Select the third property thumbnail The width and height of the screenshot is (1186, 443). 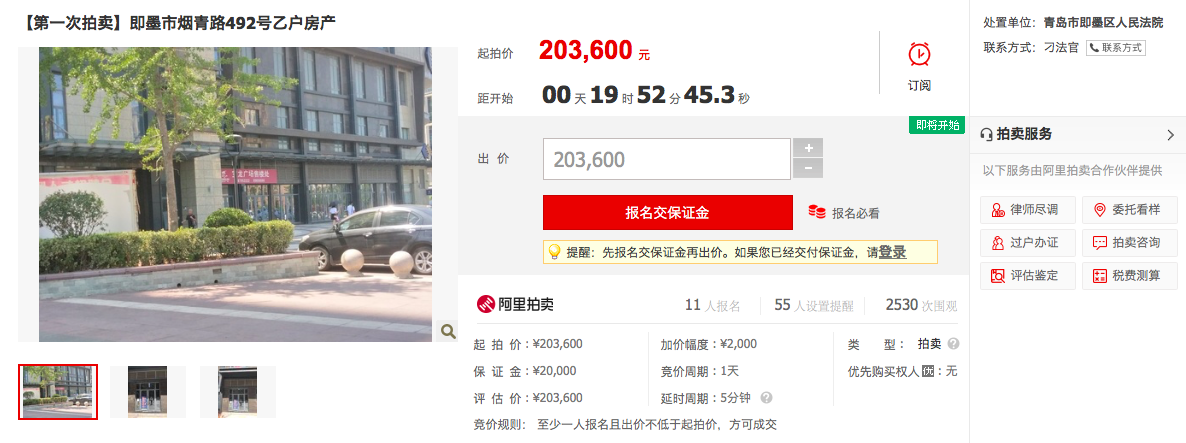click(238, 392)
